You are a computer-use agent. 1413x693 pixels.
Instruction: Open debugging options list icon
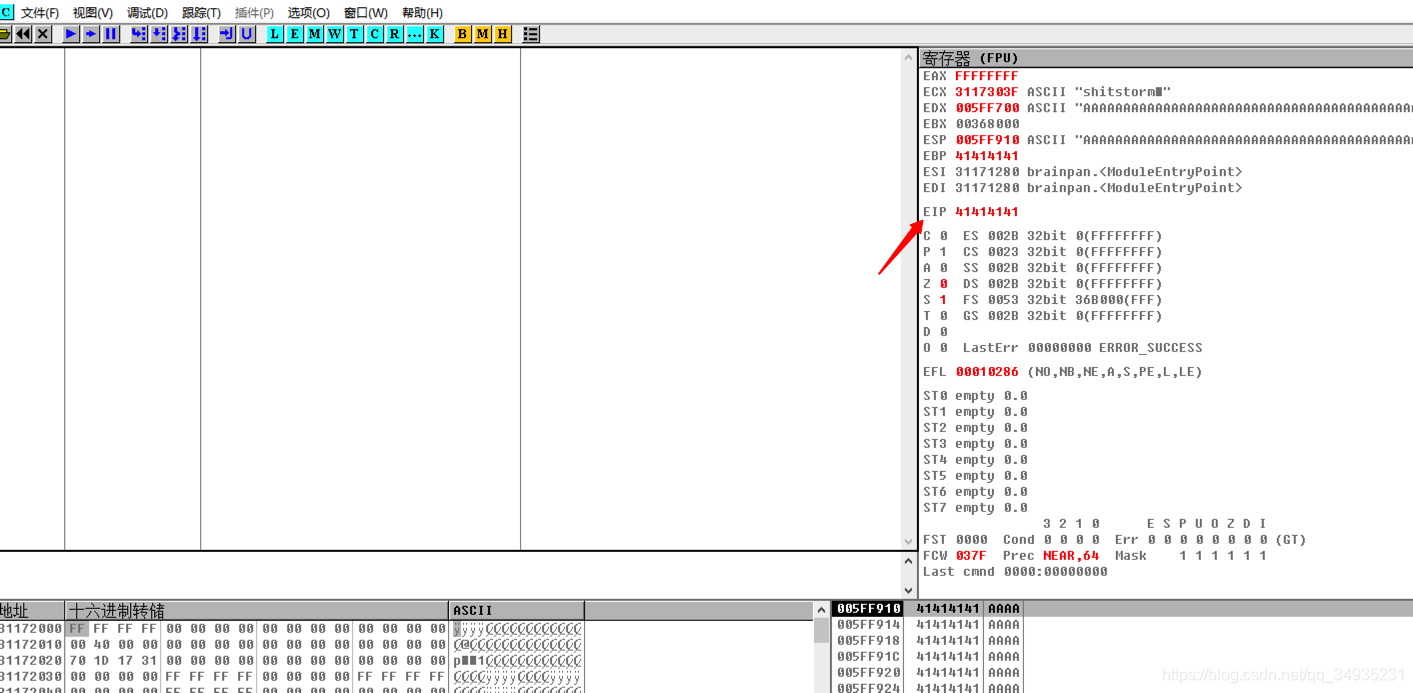click(531, 34)
